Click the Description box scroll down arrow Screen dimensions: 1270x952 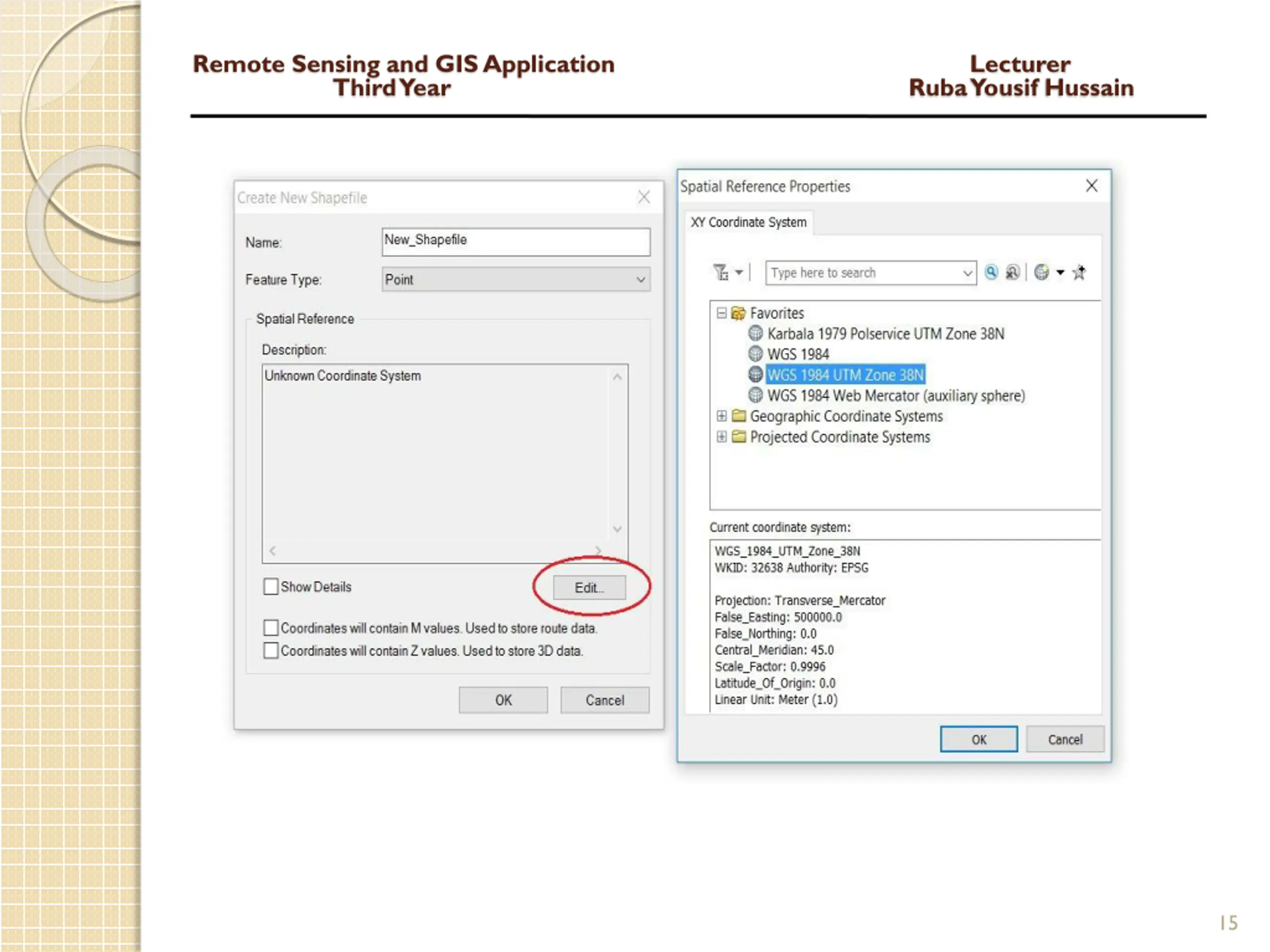[x=617, y=529]
